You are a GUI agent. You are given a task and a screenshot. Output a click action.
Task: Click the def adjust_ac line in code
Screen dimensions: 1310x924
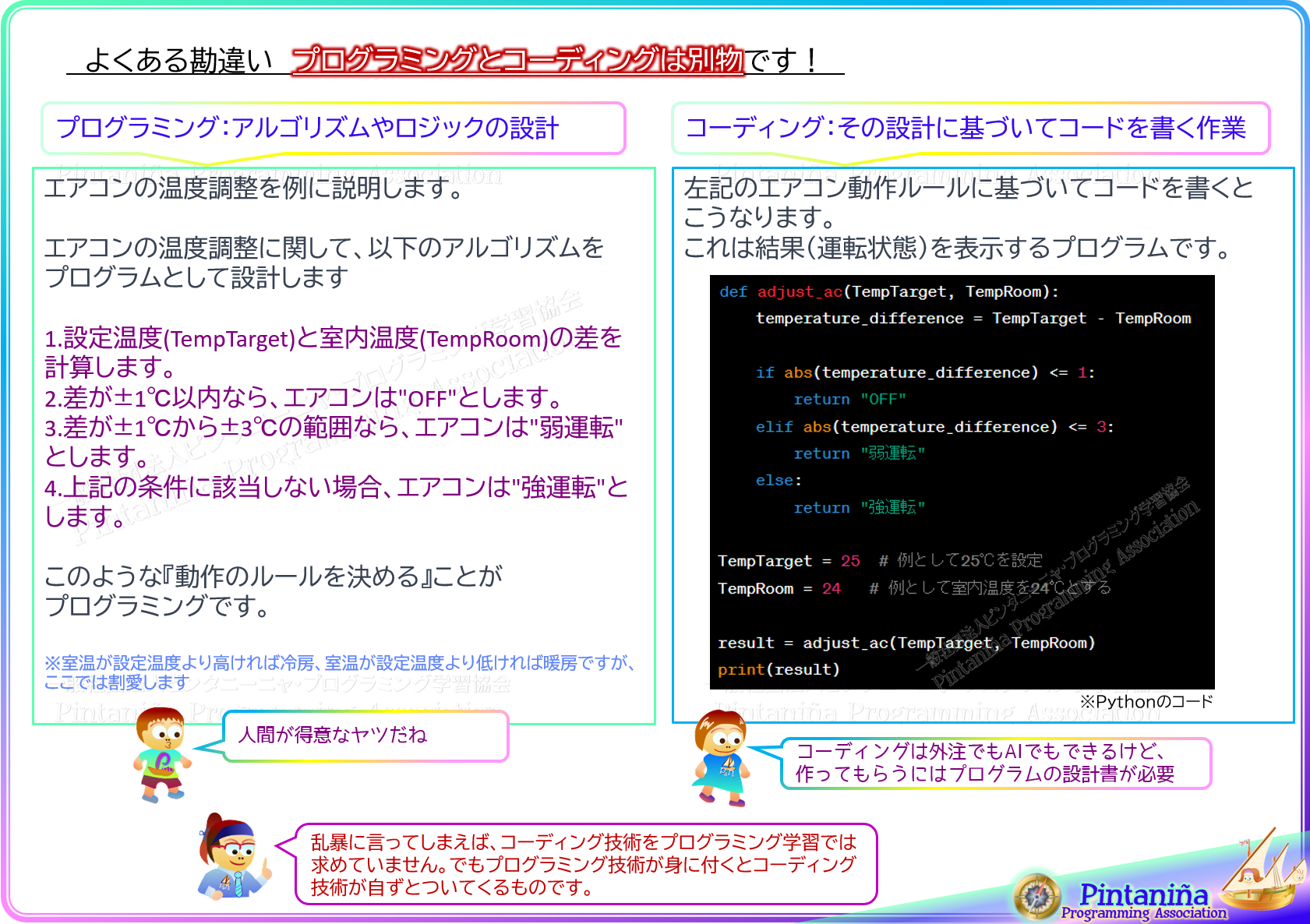pyautogui.click(x=888, y=291)
